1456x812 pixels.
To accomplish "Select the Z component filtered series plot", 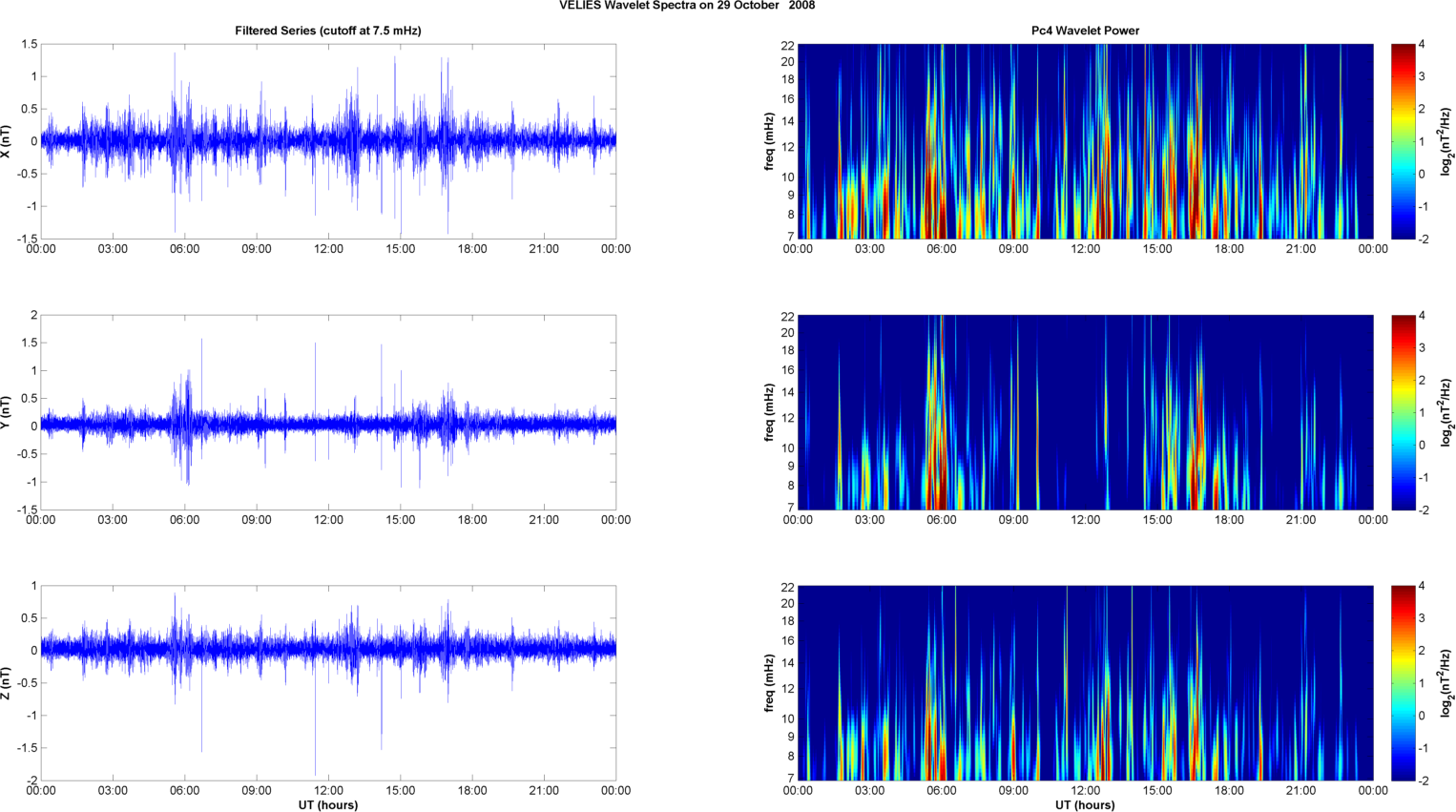I will tap(327, 683).
